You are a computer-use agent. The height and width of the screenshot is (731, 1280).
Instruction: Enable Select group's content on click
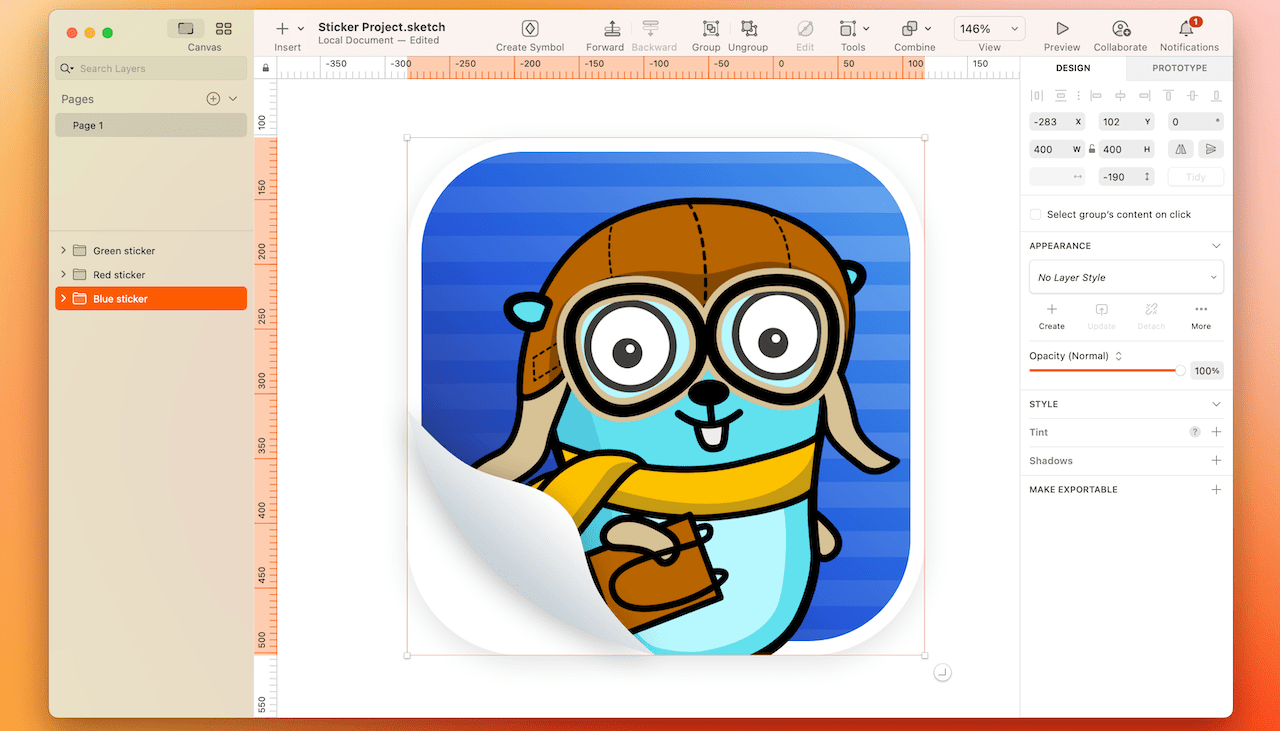pos(1035,213)
